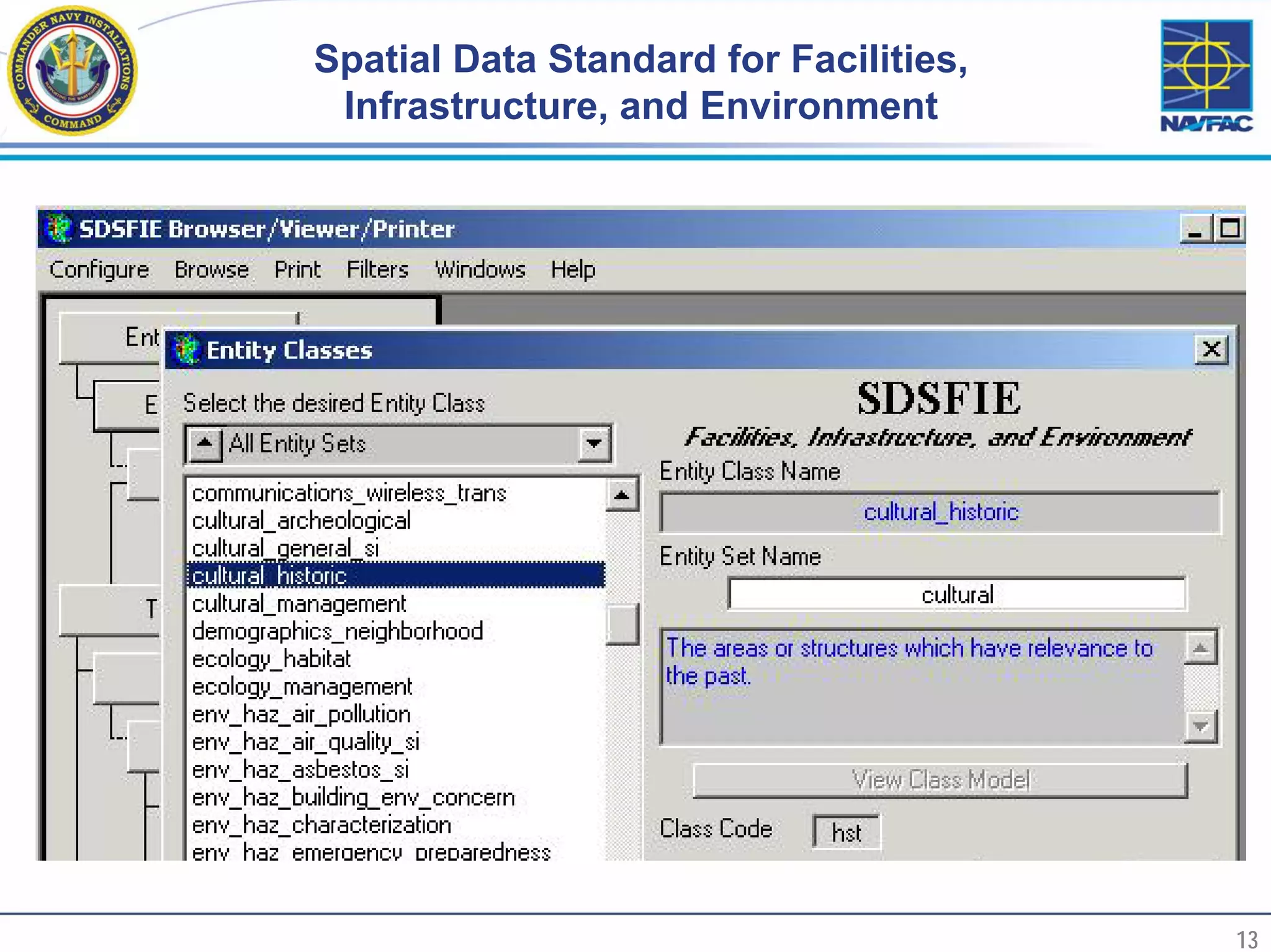Click the Entity Class Name field
The image size is (1271, 952).
click(x=940, y=513)
